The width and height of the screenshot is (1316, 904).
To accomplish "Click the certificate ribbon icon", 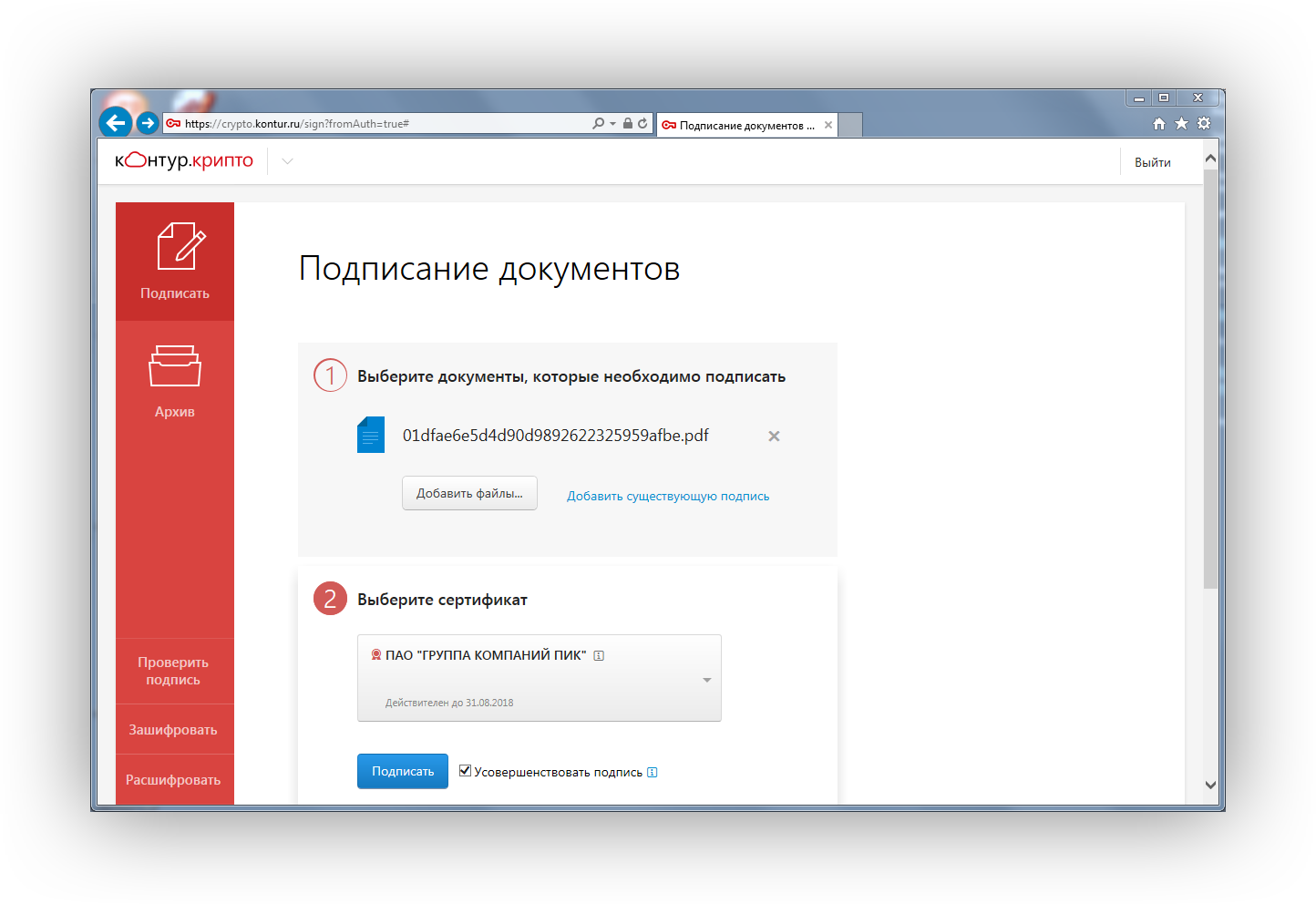I will point(376,655).
